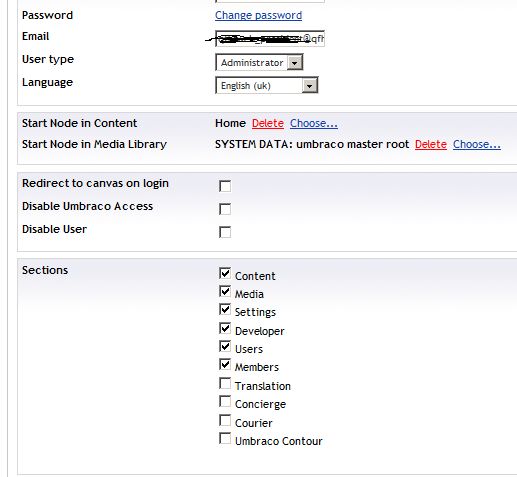Toggle the Settings section checkbox
This screenshot has width=517, height=477.
[x=225, y=309]
